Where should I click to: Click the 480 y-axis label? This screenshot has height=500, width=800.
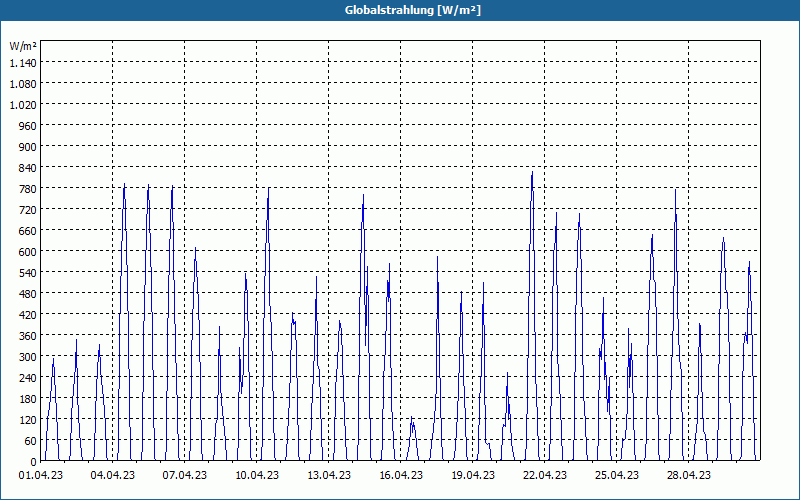click(x=28, y=293)
